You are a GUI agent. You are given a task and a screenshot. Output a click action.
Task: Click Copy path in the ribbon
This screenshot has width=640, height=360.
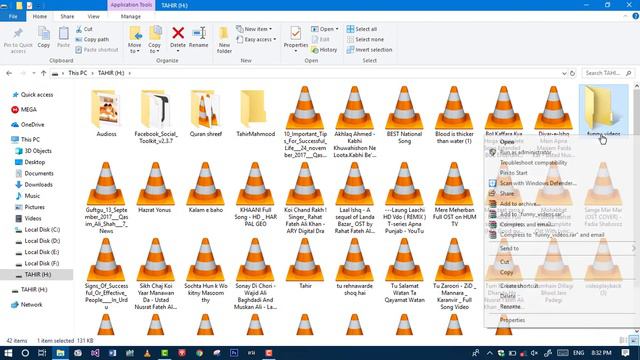coord(92,40)
